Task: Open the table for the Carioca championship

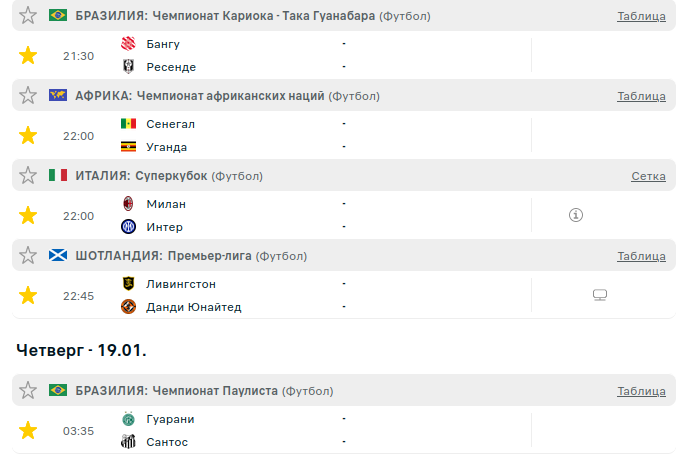Action: pyautogui.click(x=641, y=16)
